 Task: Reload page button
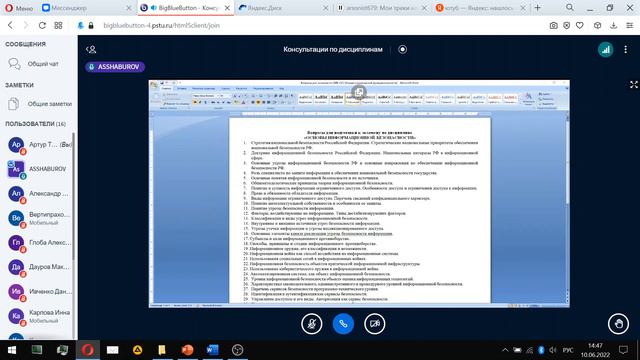pyautogui.click(x=42, y=25)
